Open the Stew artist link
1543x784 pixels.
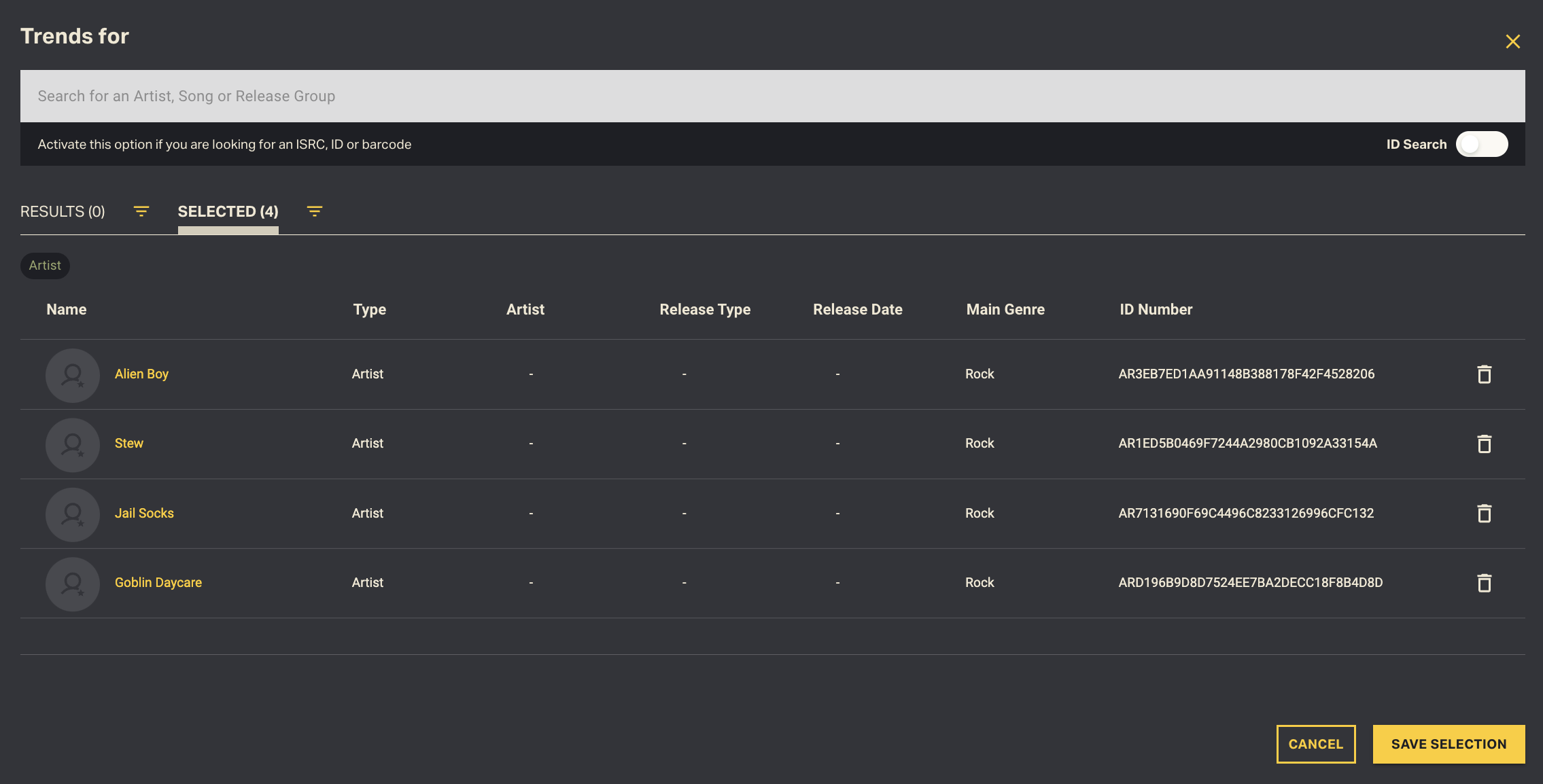[x=128, y=444]
